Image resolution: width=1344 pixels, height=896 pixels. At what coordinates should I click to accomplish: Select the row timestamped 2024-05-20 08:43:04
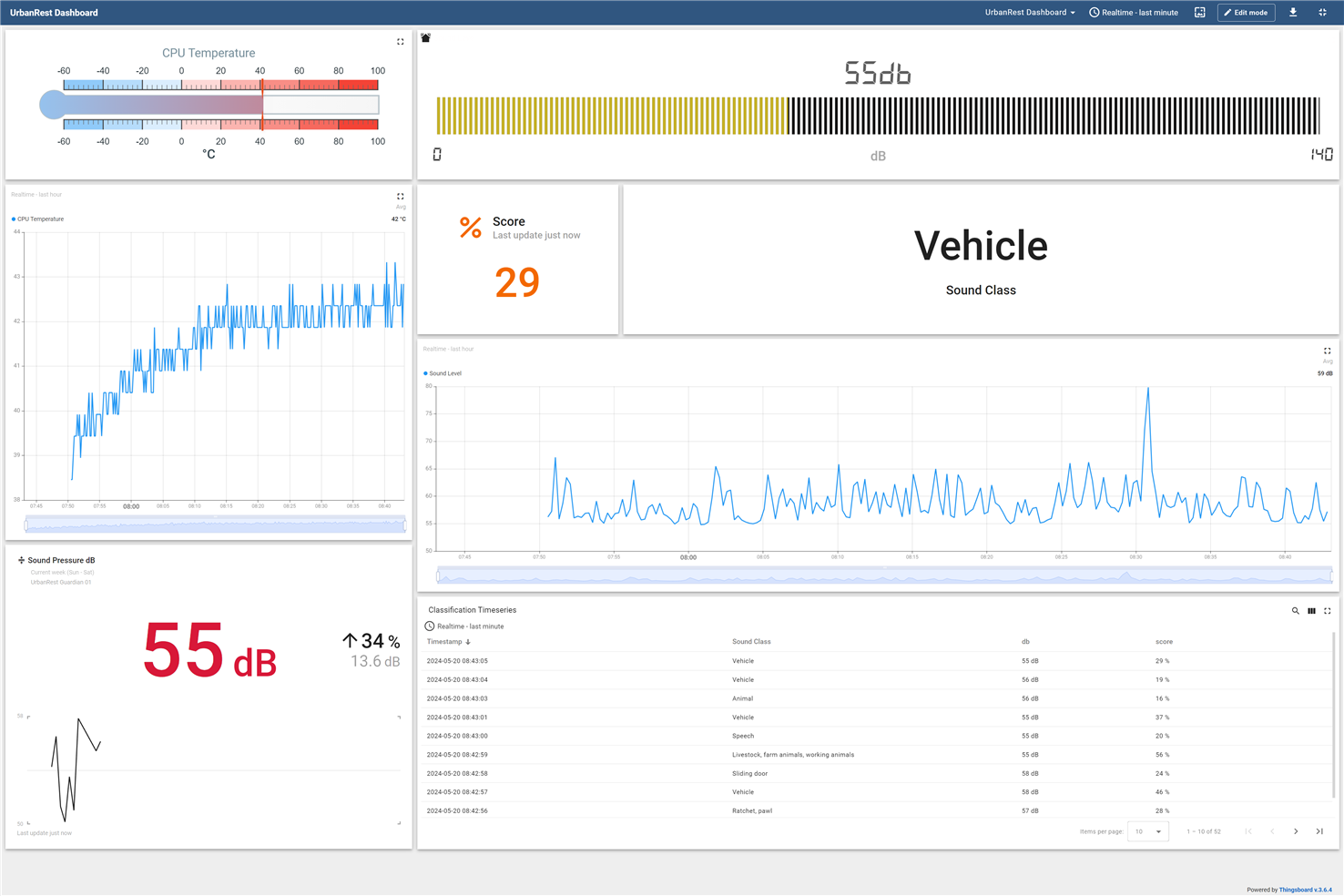[876, 680]
